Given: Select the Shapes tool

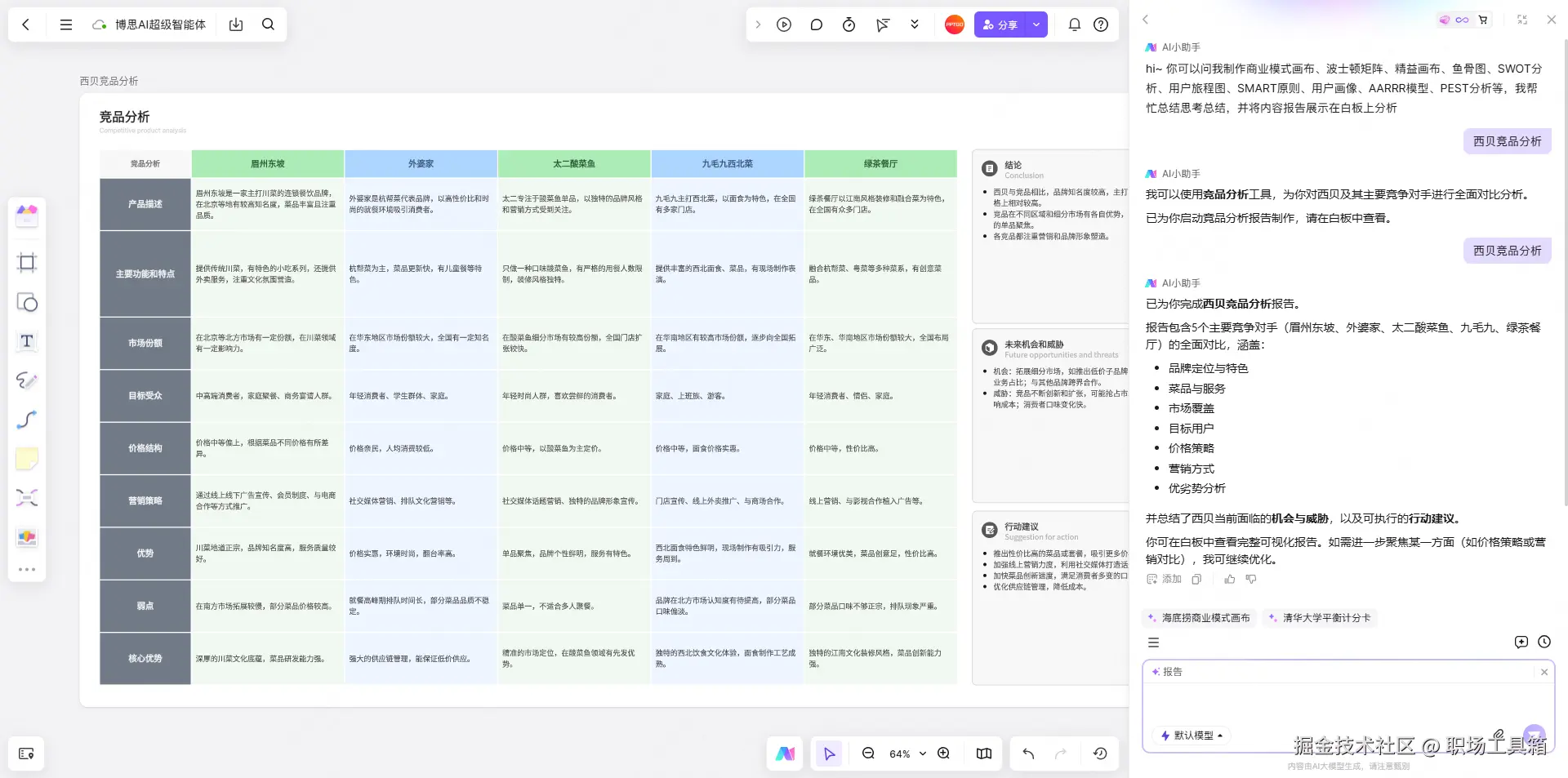Looking at the screenshot, I should (27, 302).
